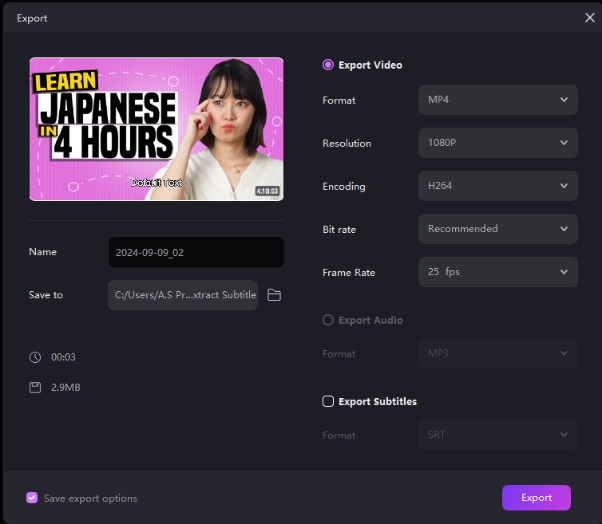
Task: Select the Export Video radio button
Action: (x=328, y=65)
